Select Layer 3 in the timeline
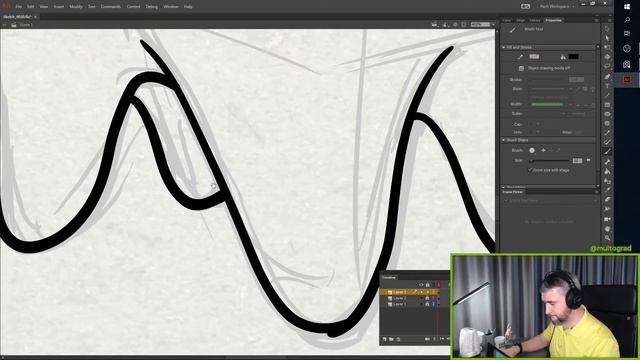The image size is (640, 360). pos(399,292)
